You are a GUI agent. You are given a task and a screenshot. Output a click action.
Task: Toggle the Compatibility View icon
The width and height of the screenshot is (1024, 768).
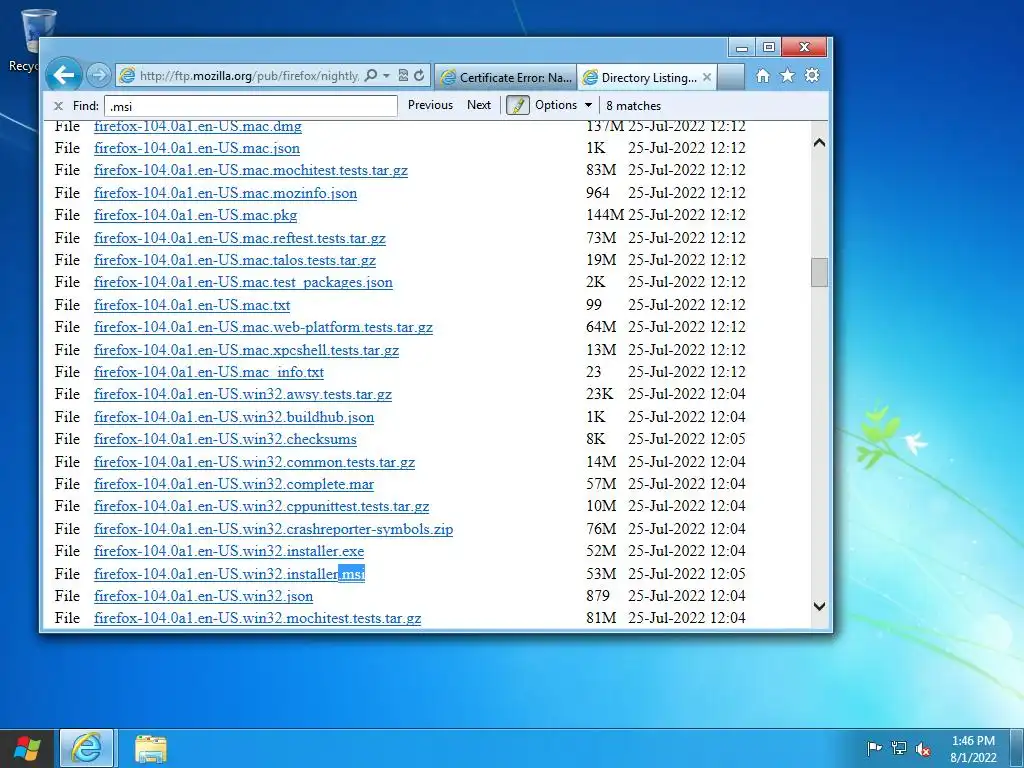coord(403,76)
